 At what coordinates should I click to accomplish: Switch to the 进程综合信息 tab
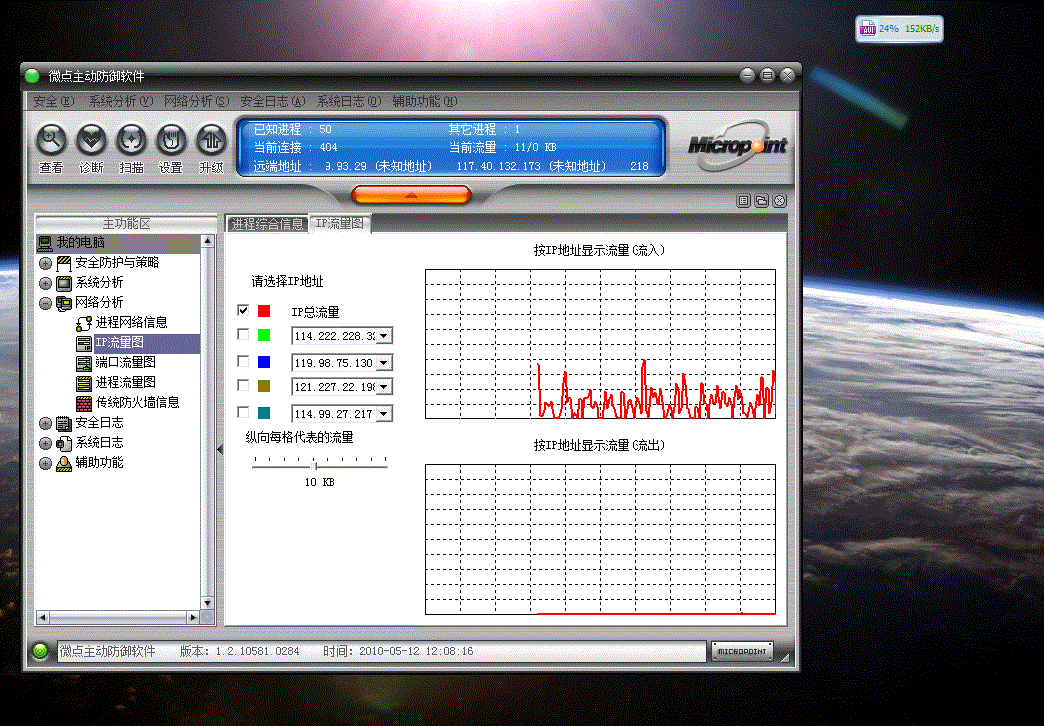tap(267, 224)
